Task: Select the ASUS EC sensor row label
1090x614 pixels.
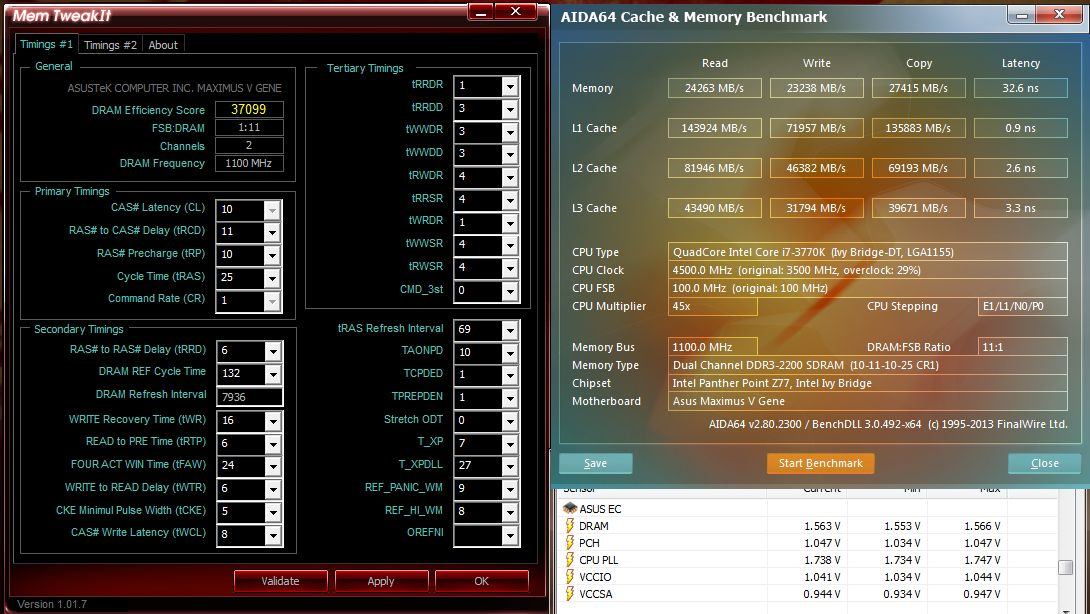Action: 601,509
